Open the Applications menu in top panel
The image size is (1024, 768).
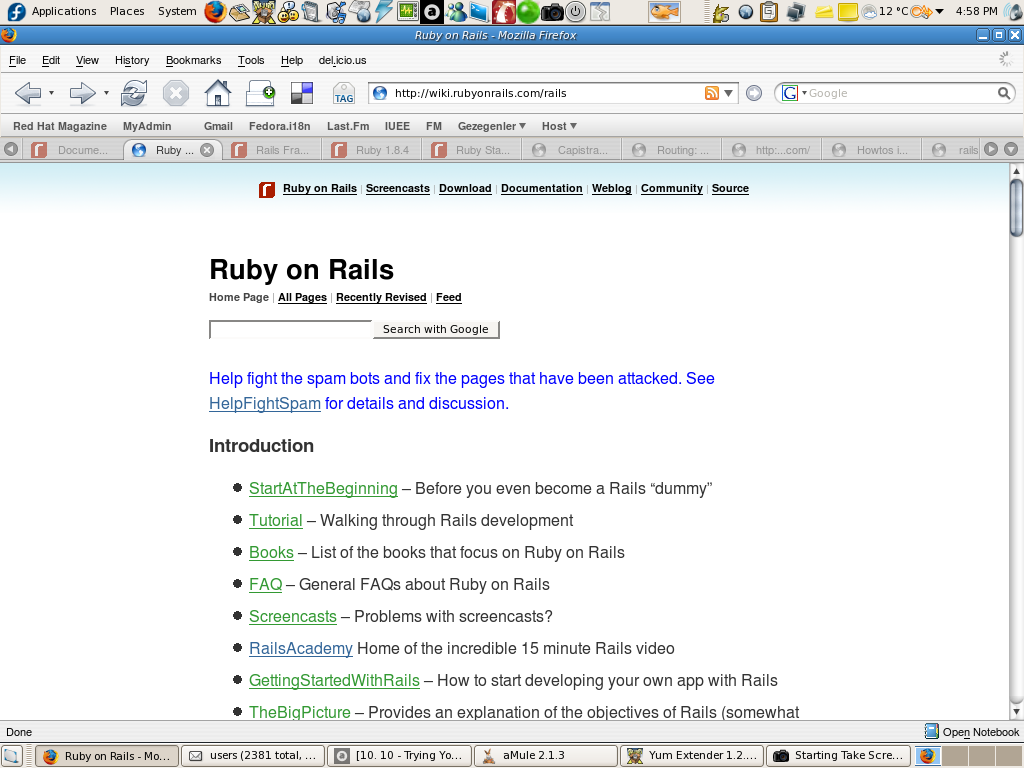coord(64,11)
